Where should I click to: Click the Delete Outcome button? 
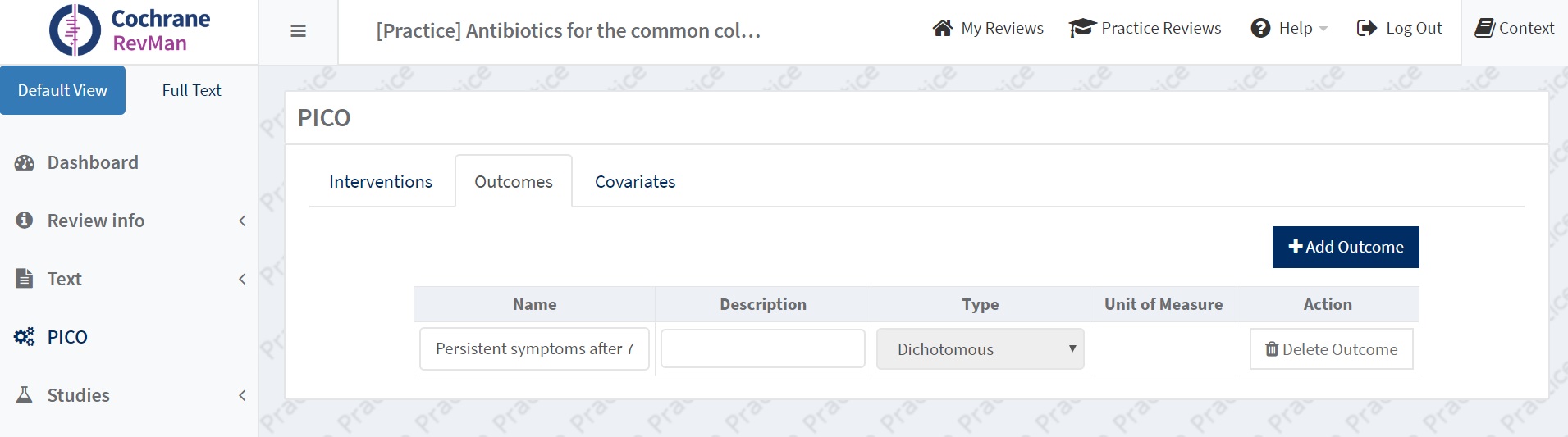(x=1331, y=349)
